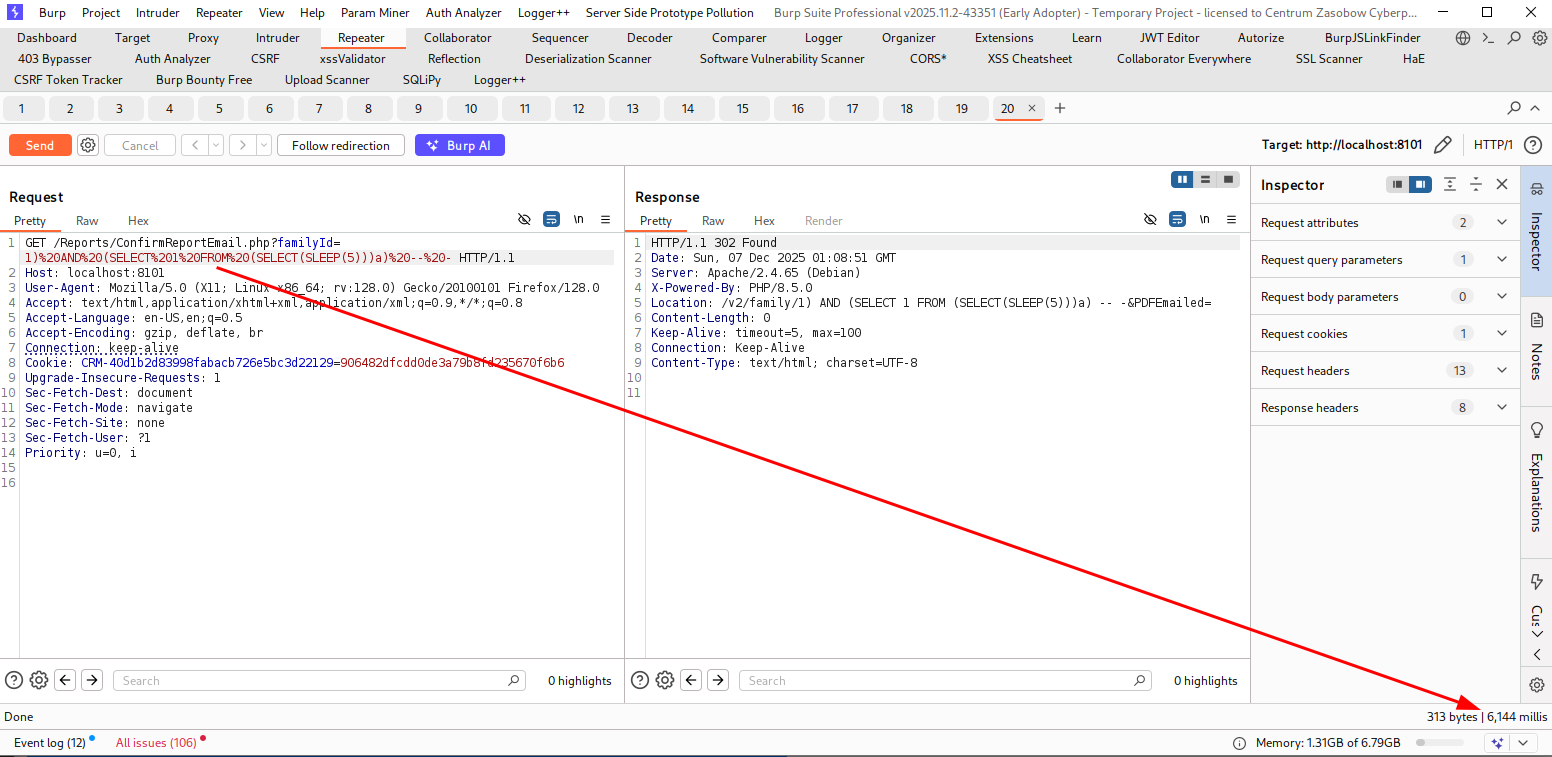1552x757 pixels.
Task: Toggle \n display in Response panel
Action: point(1204,219)
